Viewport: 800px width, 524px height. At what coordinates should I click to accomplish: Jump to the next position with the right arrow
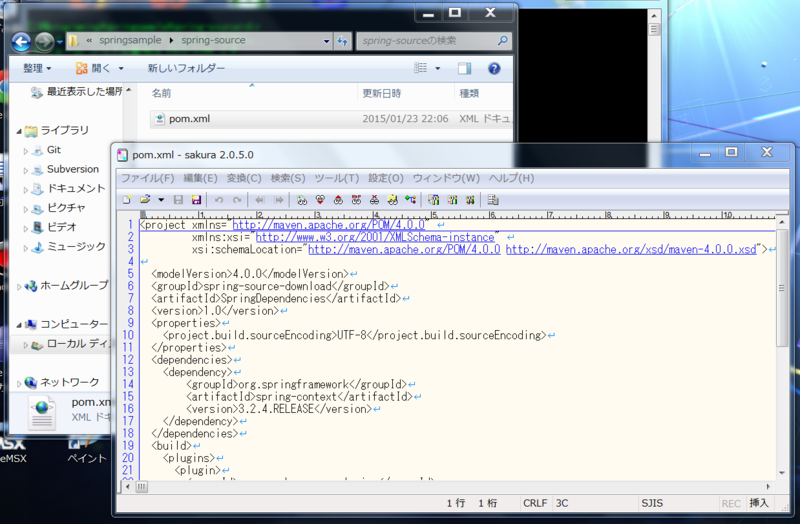[x=278, y=199]
